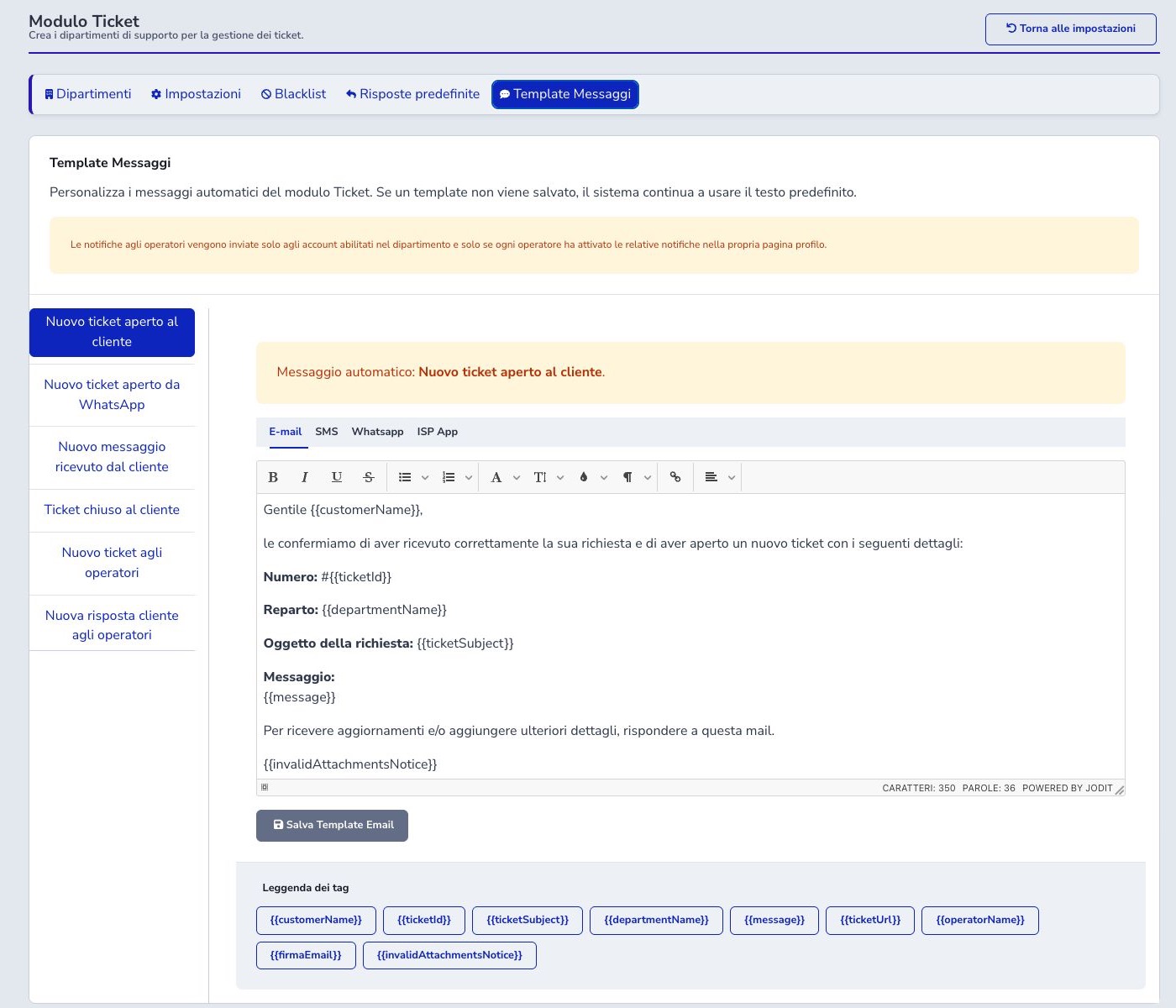This screenshot has height=1008, width=1176.
Task: Open the paragraph format tool
Action: point(627,477)
